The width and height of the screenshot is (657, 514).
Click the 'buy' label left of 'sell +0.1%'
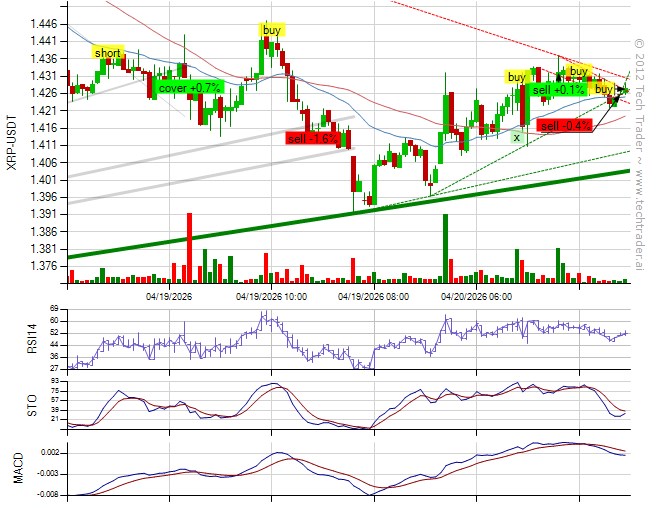pos(516,77)
